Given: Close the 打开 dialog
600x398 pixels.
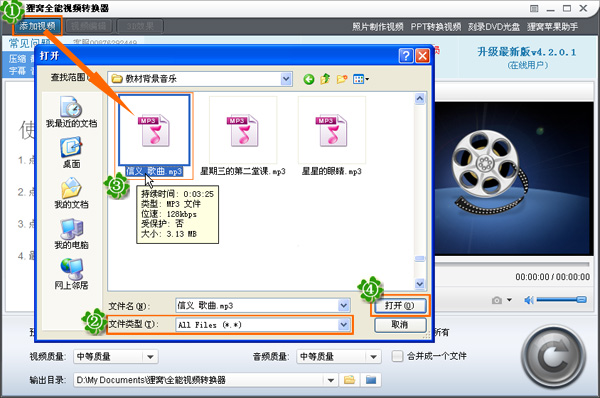Looking at the screenshot, I should point(422,56).
